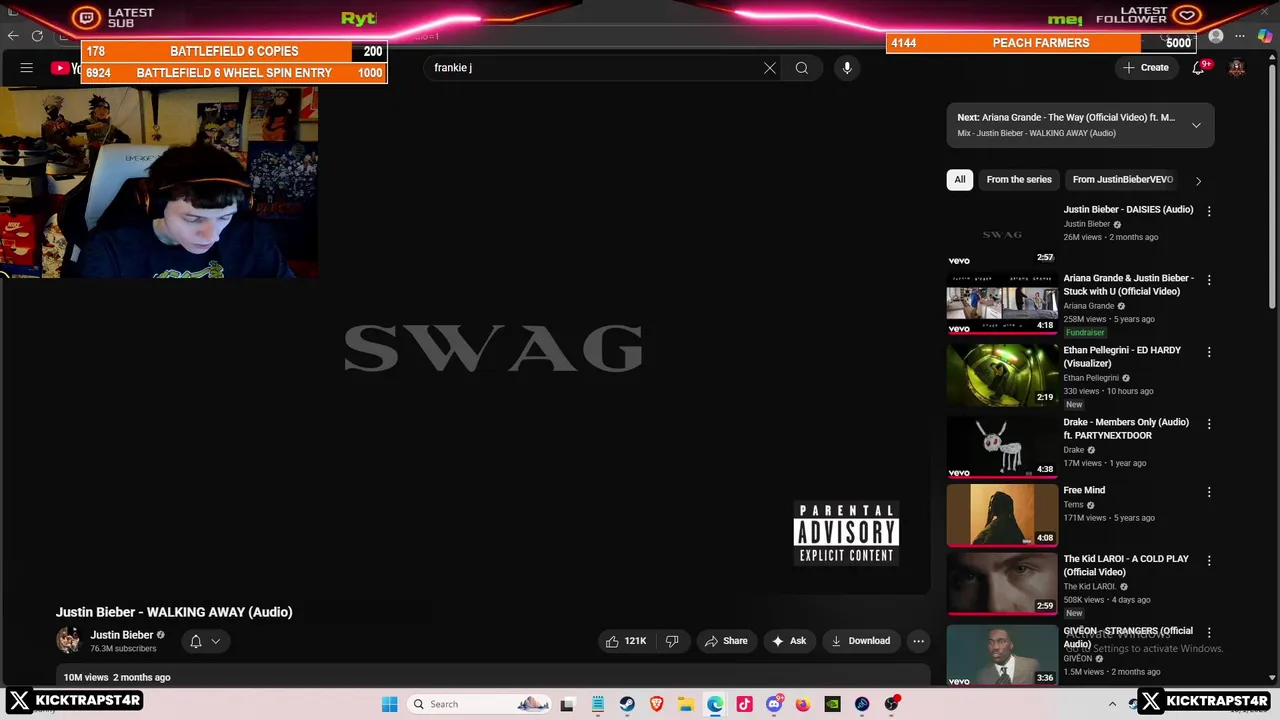This screenshot has height=720, width=1280.
Task: Select the From the series chip
Action: click(x=1019, y=180)
